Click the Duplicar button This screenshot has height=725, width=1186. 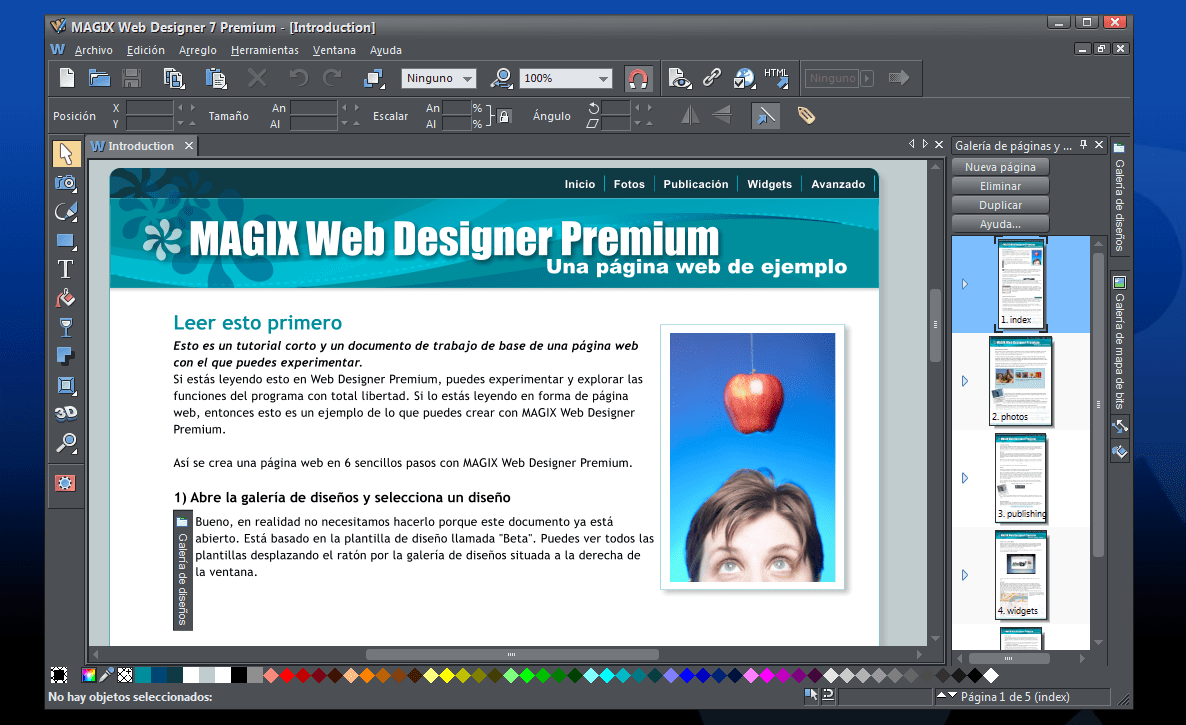point(1000,205)
